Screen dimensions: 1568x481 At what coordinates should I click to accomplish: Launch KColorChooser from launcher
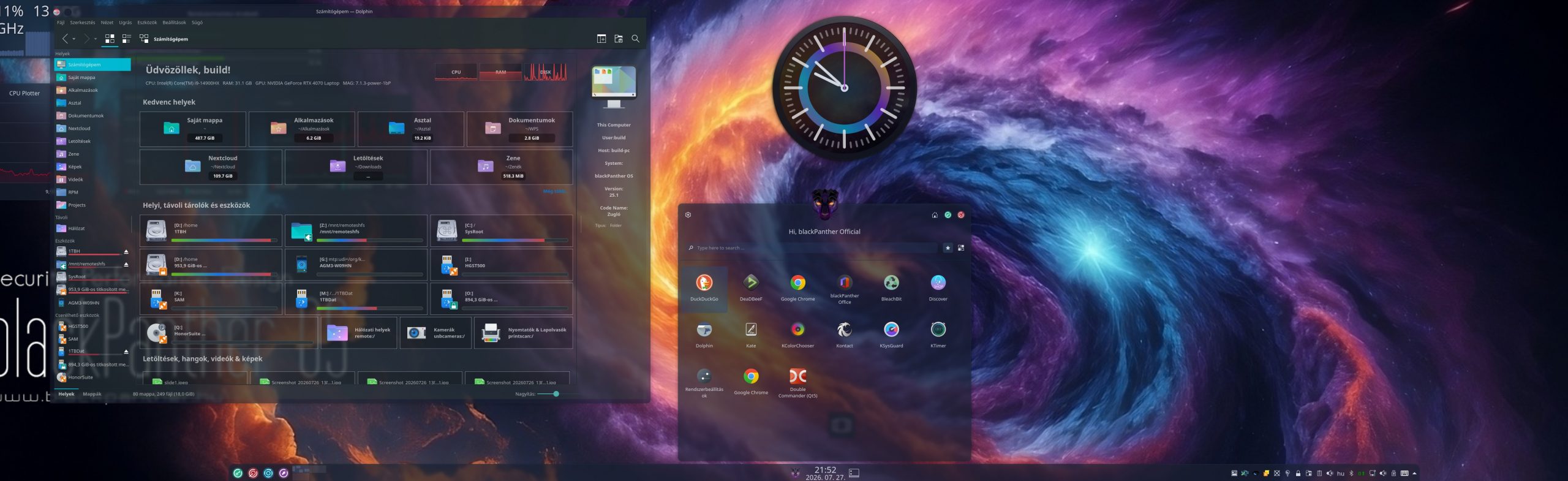point(797,335)
